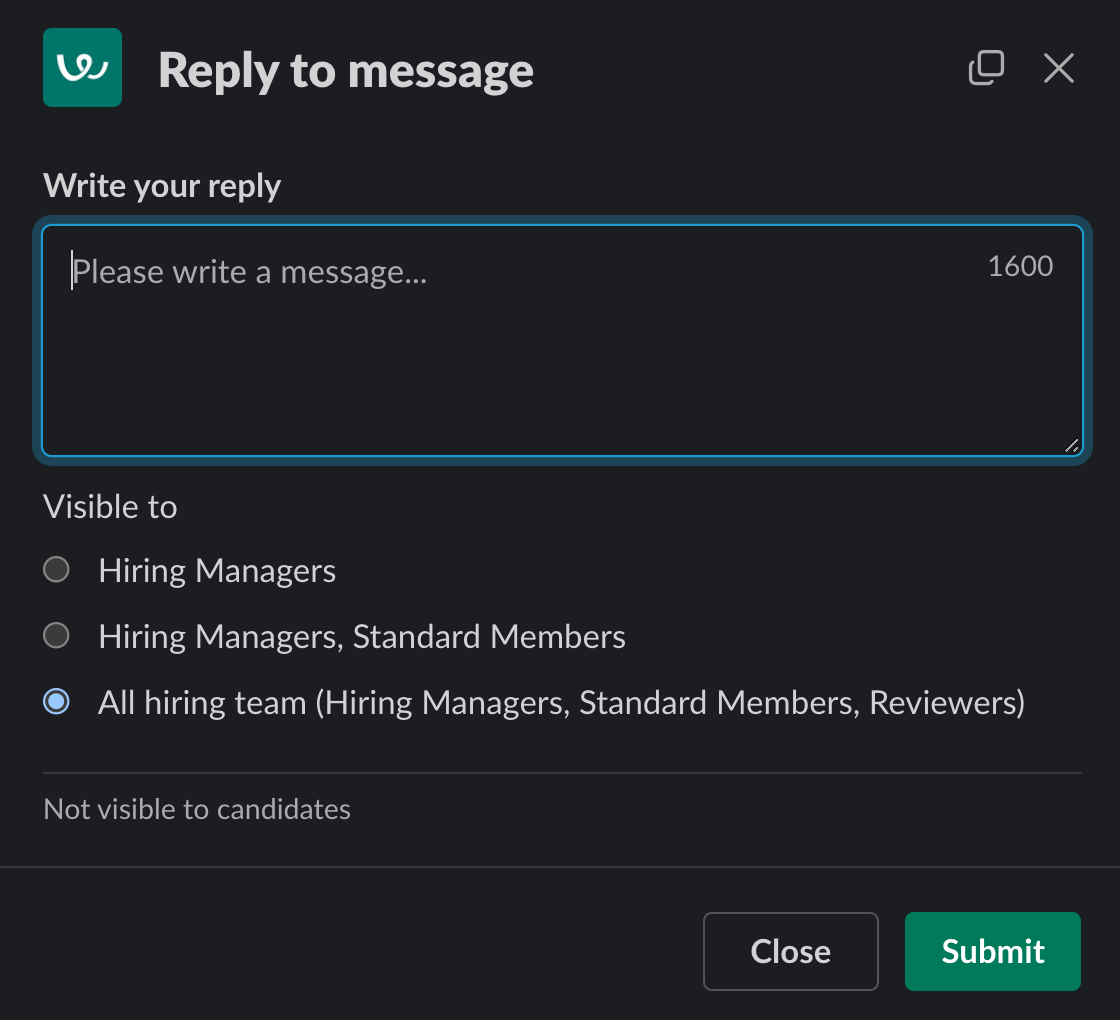Click 'Hiring Managers, Standard Members' label text

pyautogui.click(x=362, y=636)
